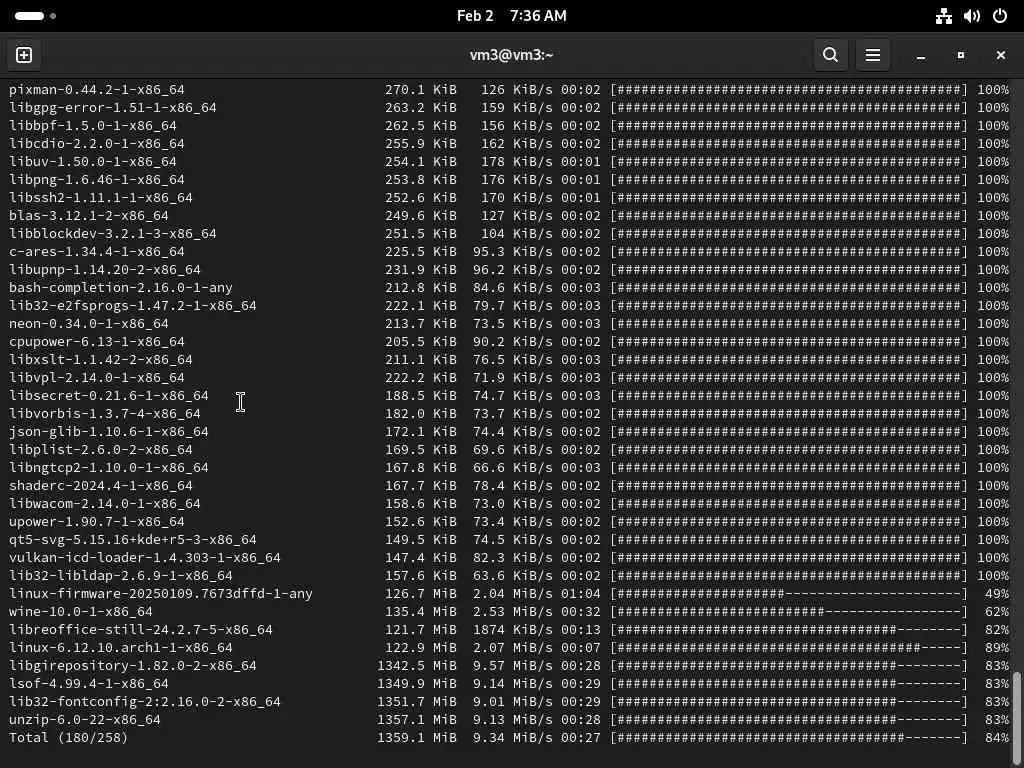Click the libplist-2.6.0-2-x86_64 entry

click(101, 449)
